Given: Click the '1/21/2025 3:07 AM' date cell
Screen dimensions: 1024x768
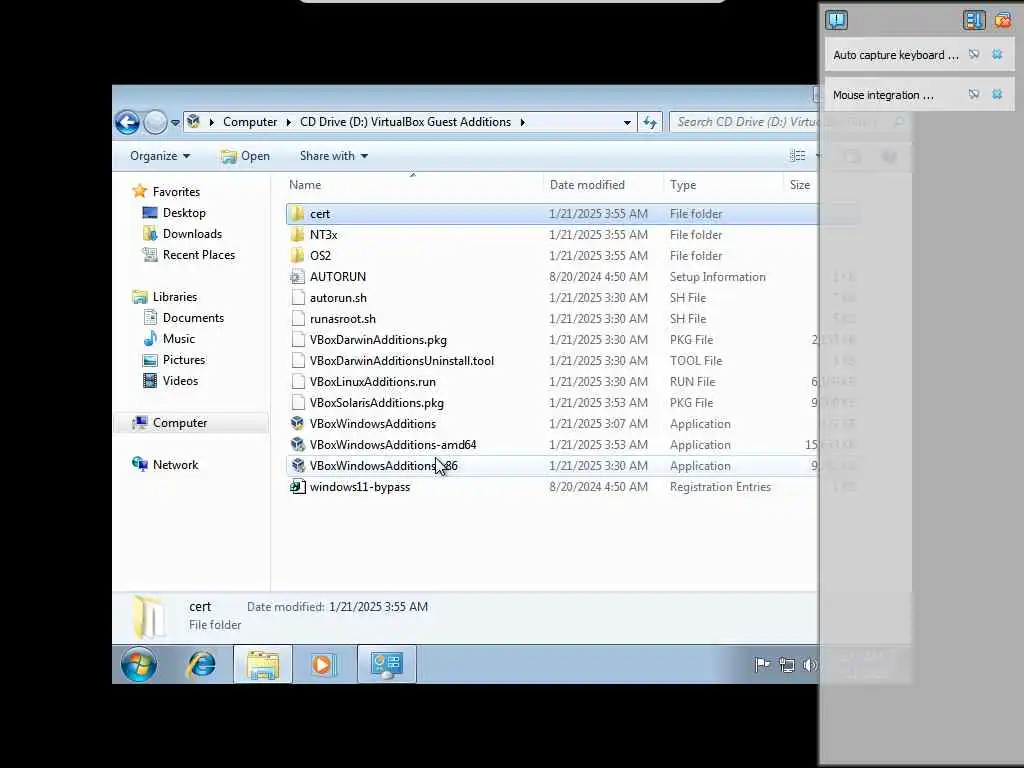Looking at the screenshot, I should (x=598, y=423).
